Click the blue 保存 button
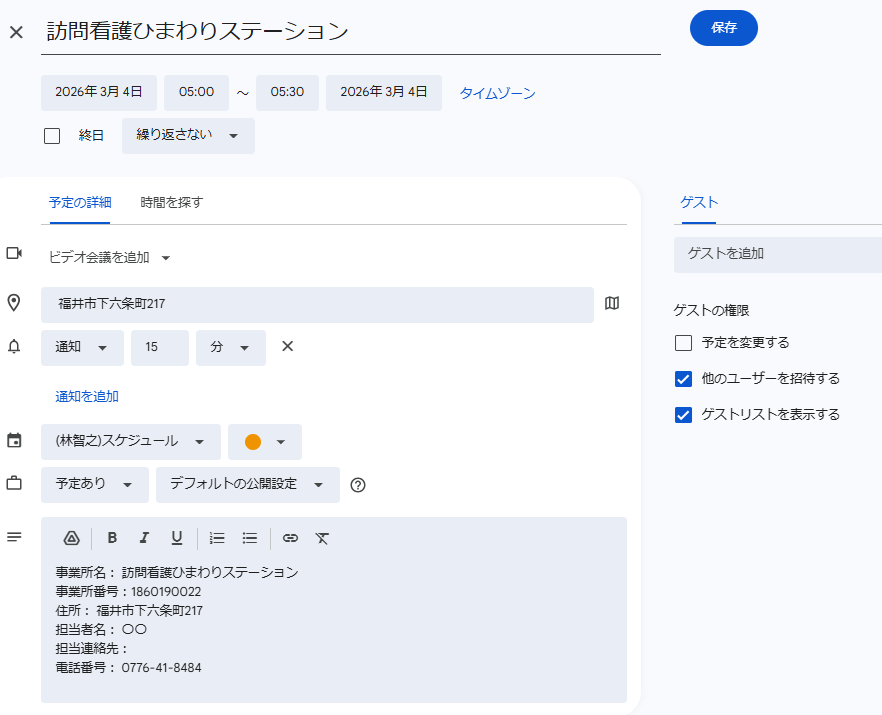The image size is (882, 715). [723, 28]
